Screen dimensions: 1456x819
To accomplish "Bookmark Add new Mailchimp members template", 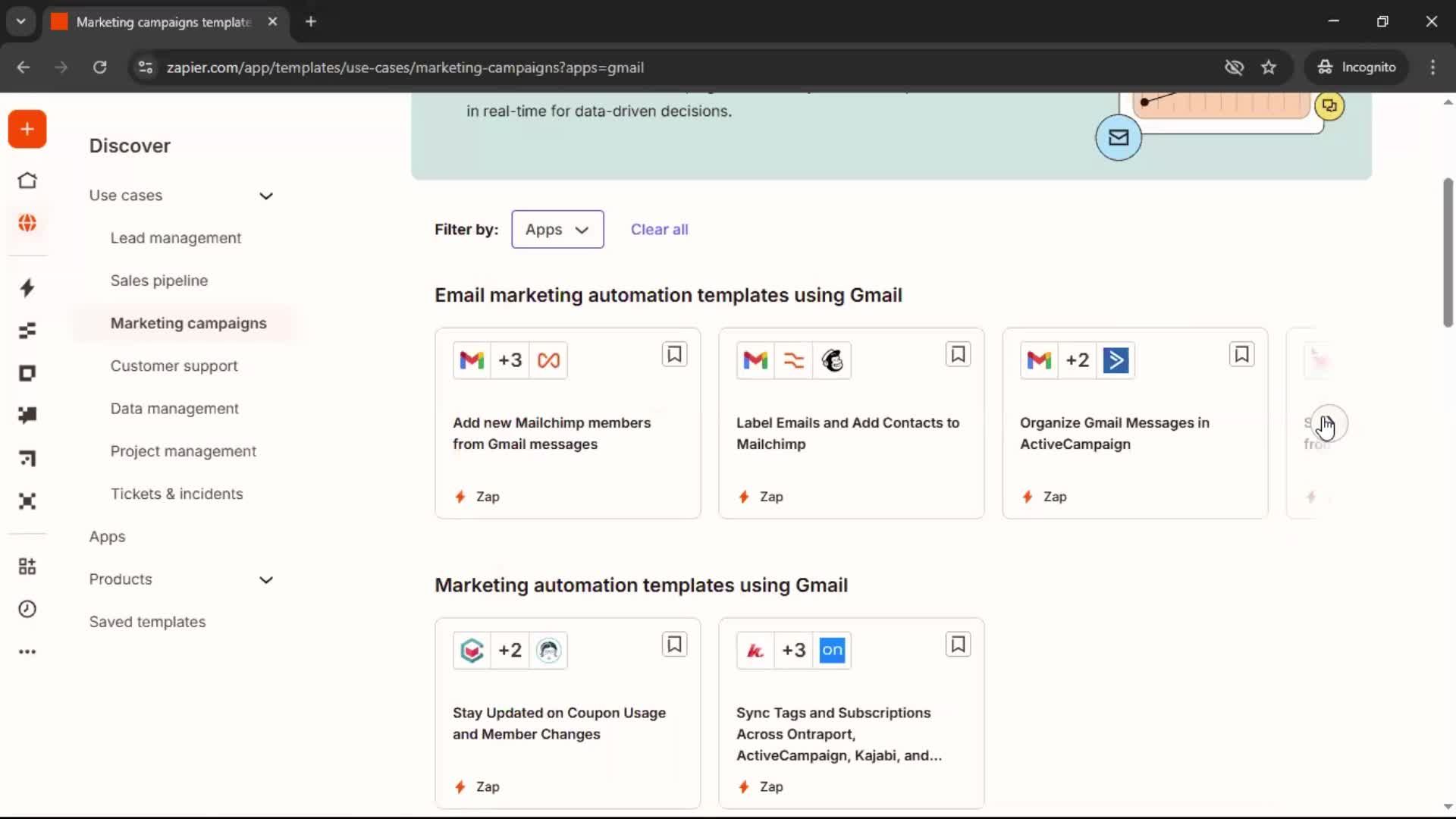I will (674, 354).
